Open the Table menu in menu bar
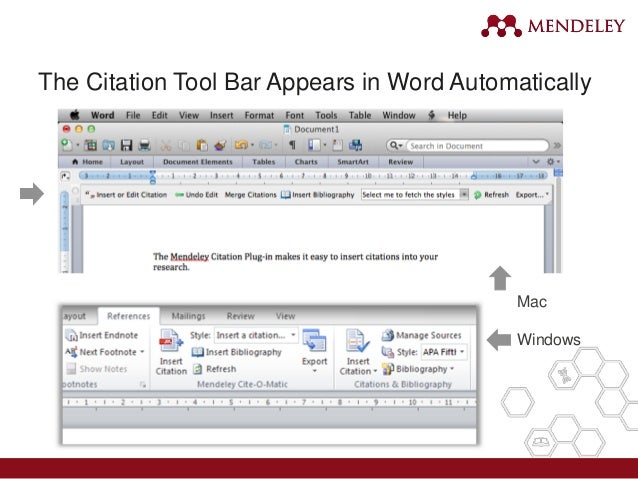This screenshot has width=638, height=479. [x=360, y=116]
